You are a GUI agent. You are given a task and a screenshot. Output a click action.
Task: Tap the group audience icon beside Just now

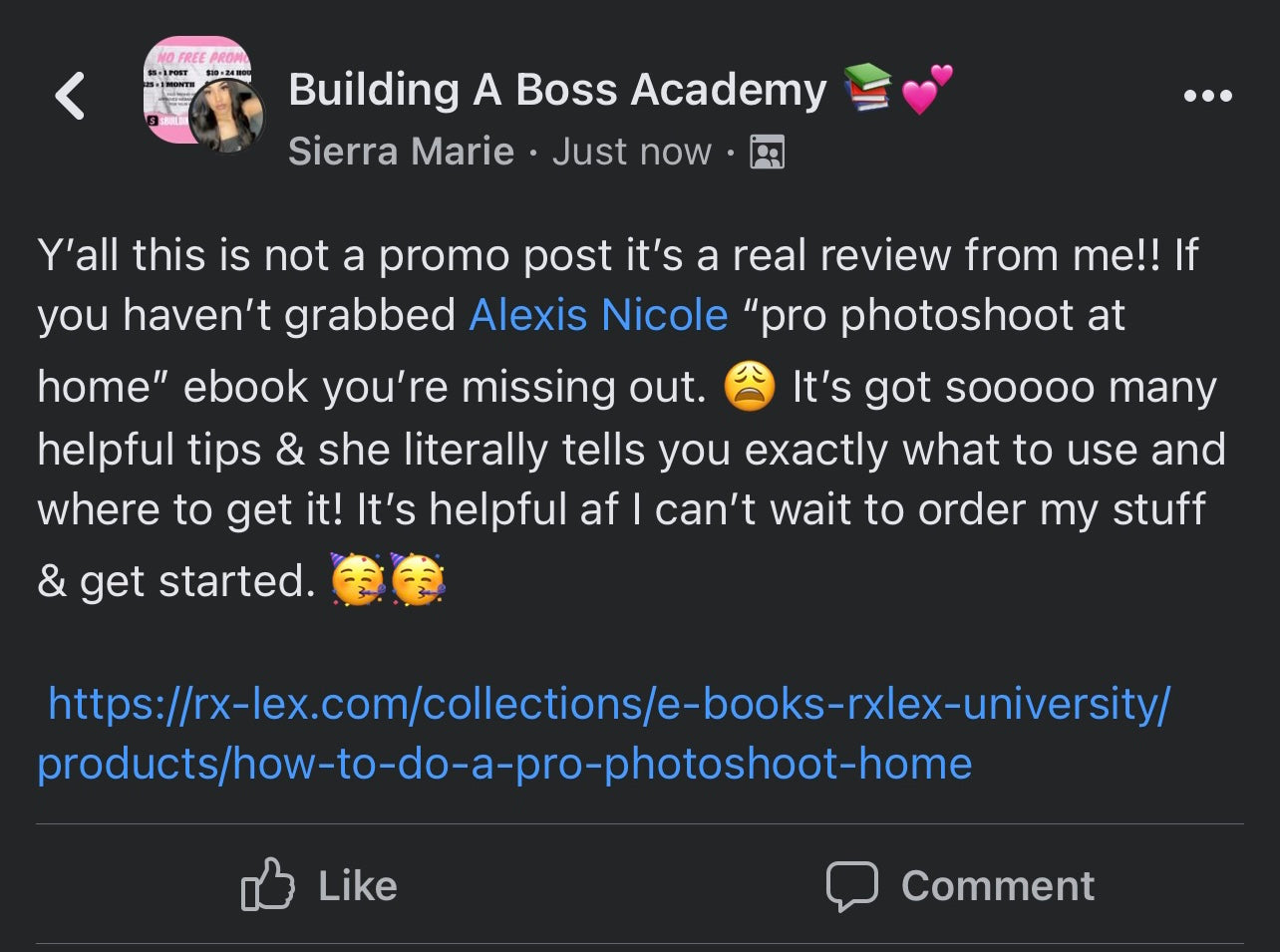pos(767,153)
